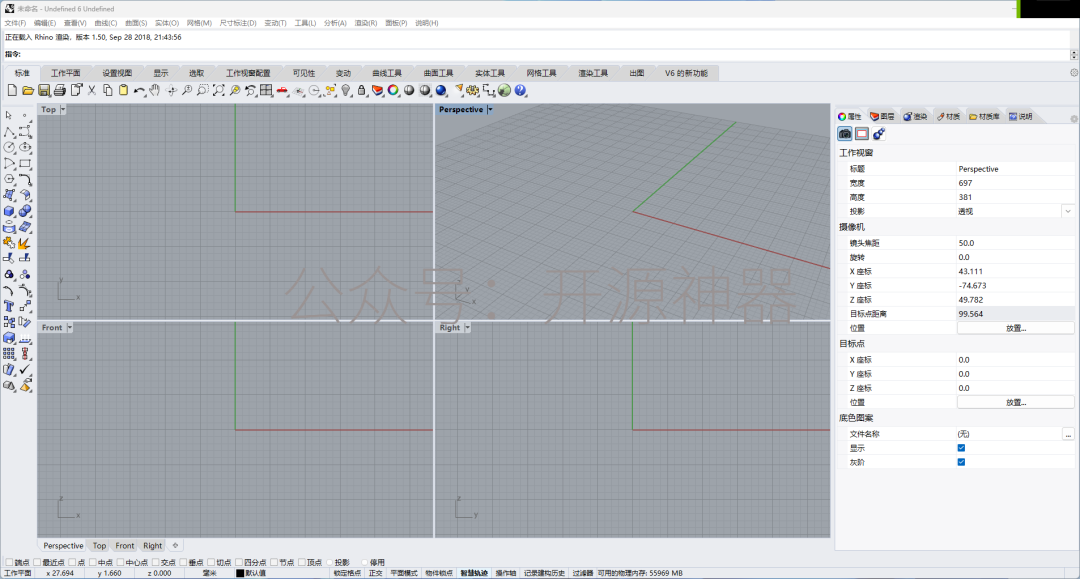Enable 顶点 vertex snap
The image size is (1080, 579).
302,562
